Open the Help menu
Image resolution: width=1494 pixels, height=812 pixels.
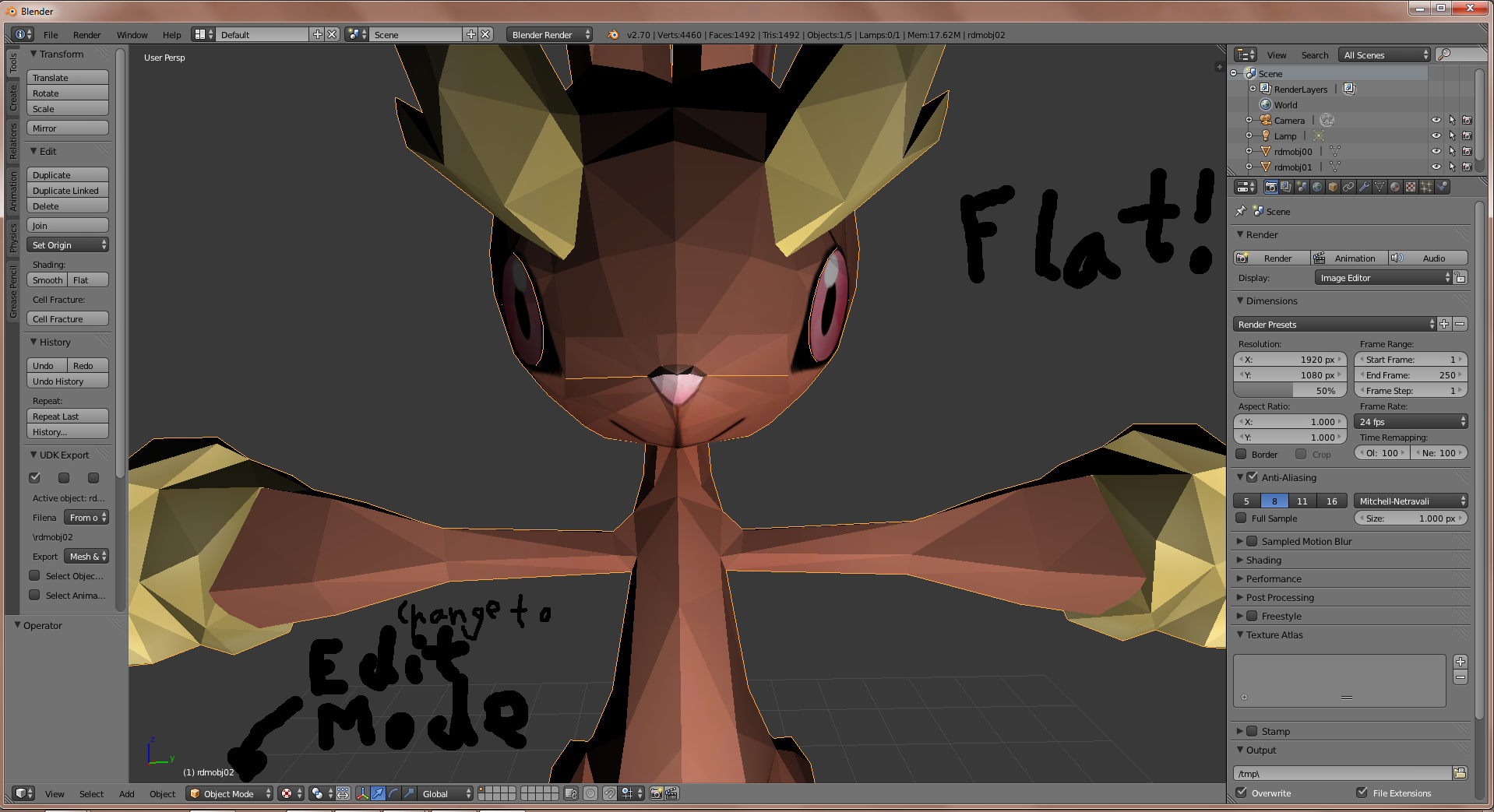click(171, 34)
